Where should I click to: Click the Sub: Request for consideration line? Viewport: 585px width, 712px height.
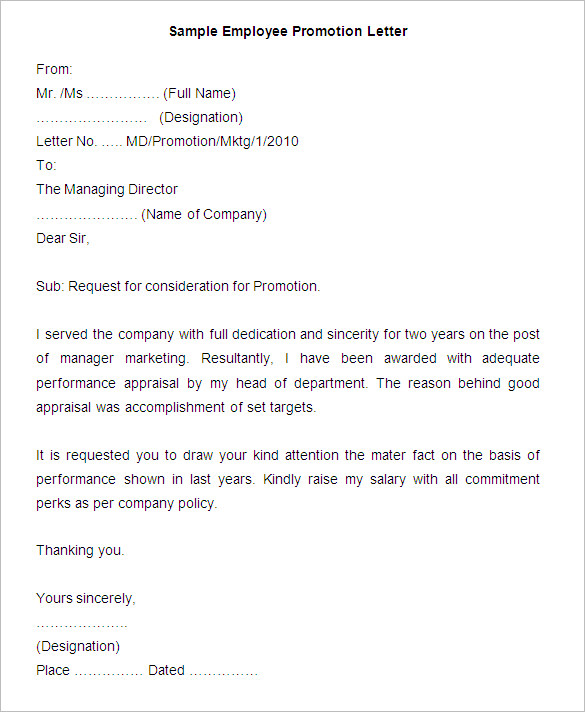[x=178, y=287]
